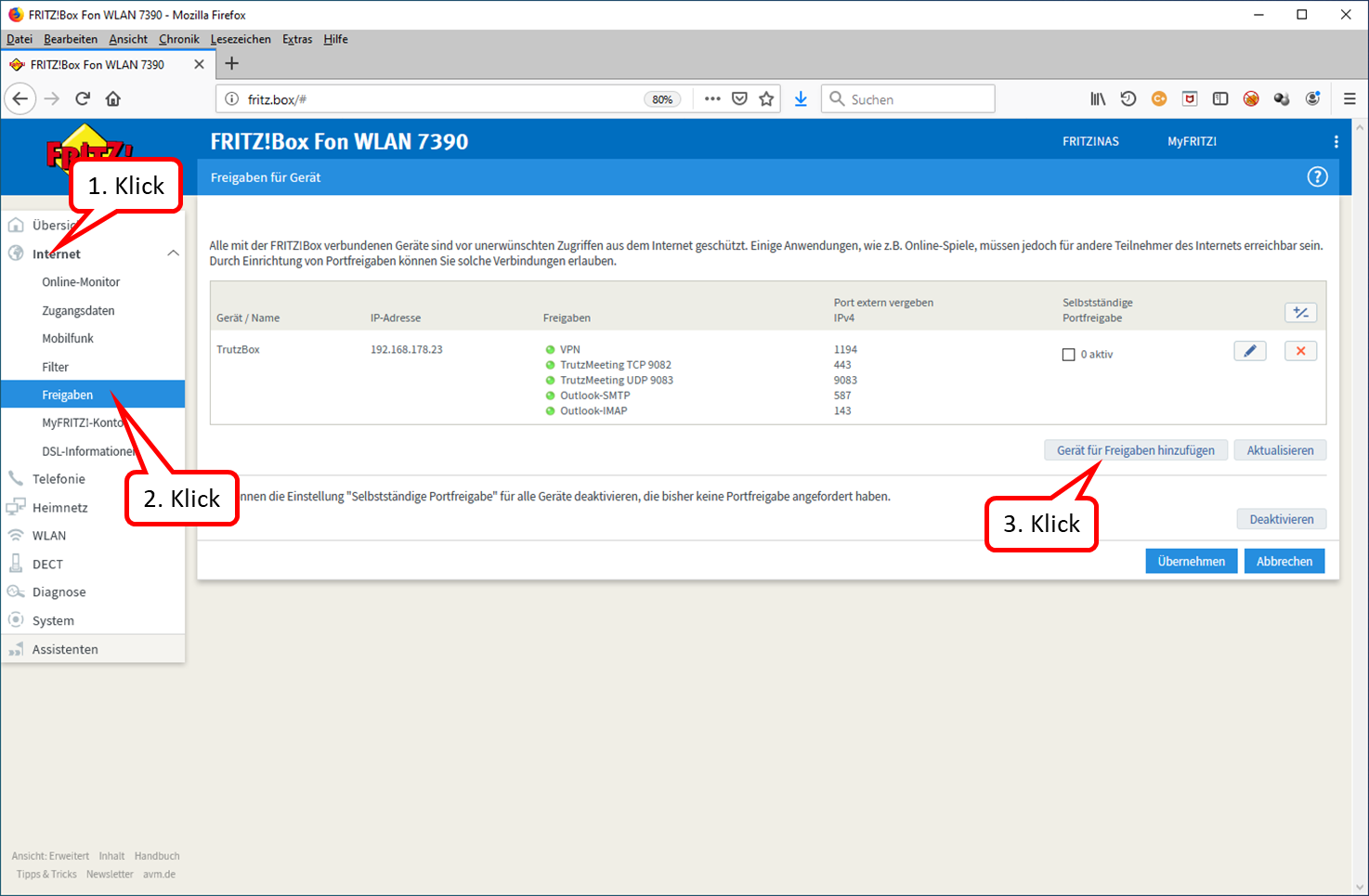Image resolution: width=1369 pixels, height=896 pixels.
Task: Click the Abbrechen button
Action: (1284, 561)
